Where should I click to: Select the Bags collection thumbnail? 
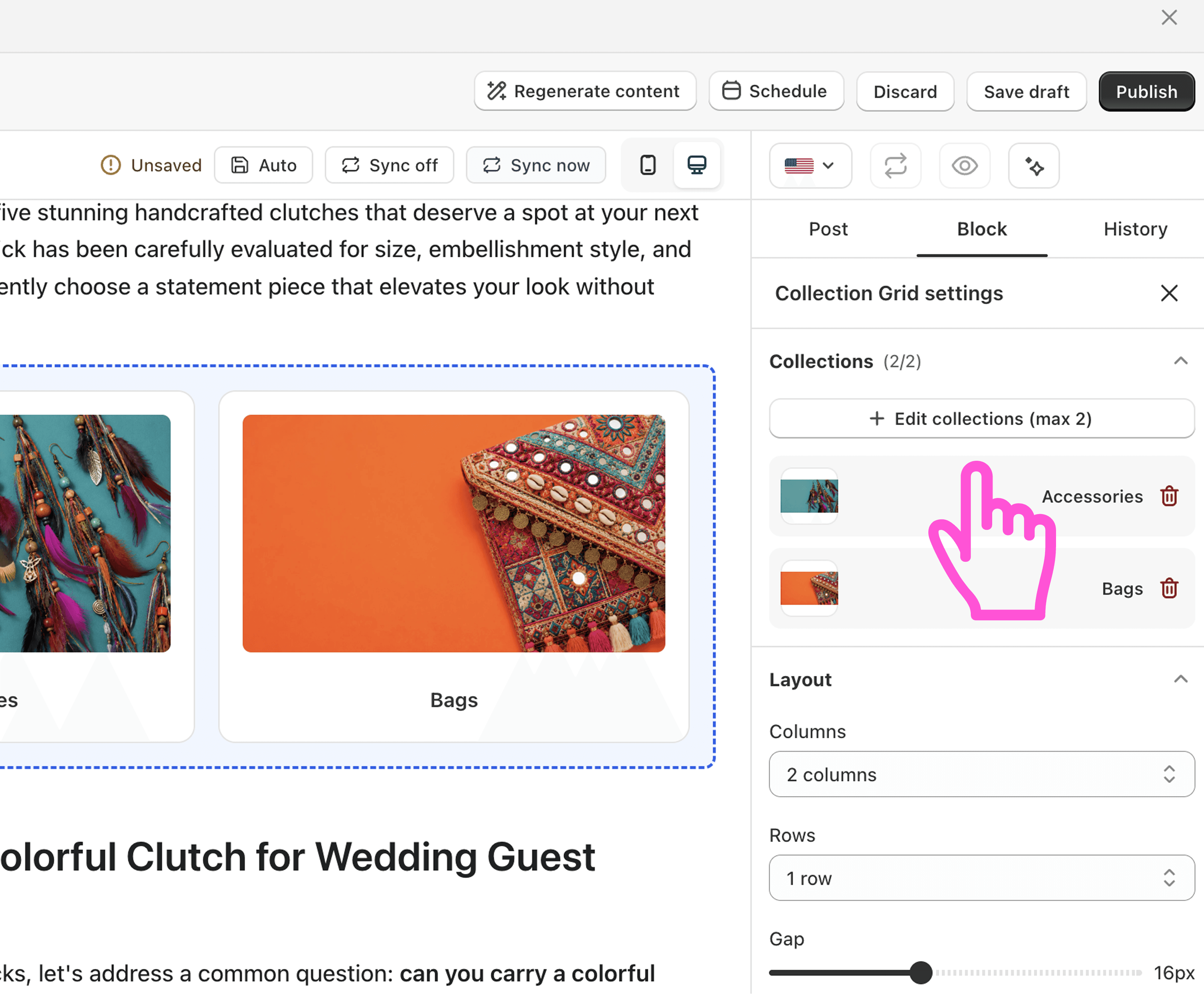pos(809,588)
